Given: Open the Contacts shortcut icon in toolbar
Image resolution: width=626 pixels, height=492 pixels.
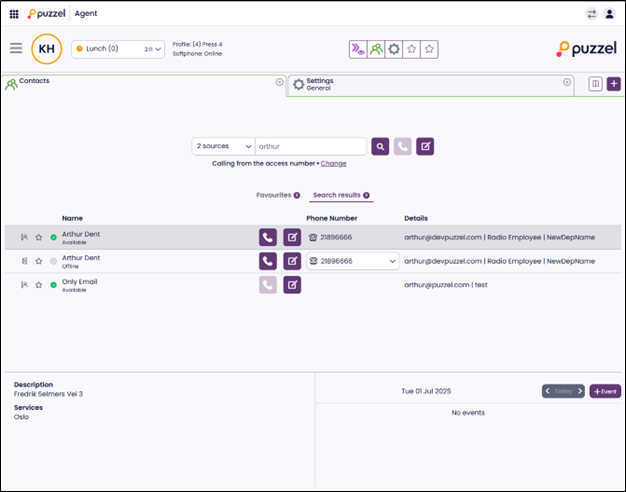Looking at the screenshot, I should coord(376,50).
